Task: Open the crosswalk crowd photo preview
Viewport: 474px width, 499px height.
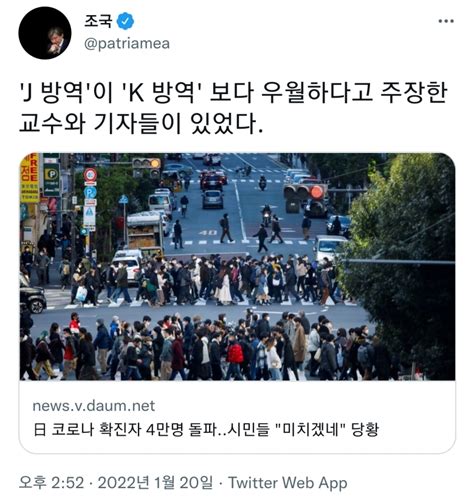Action: tap(237, 267)
